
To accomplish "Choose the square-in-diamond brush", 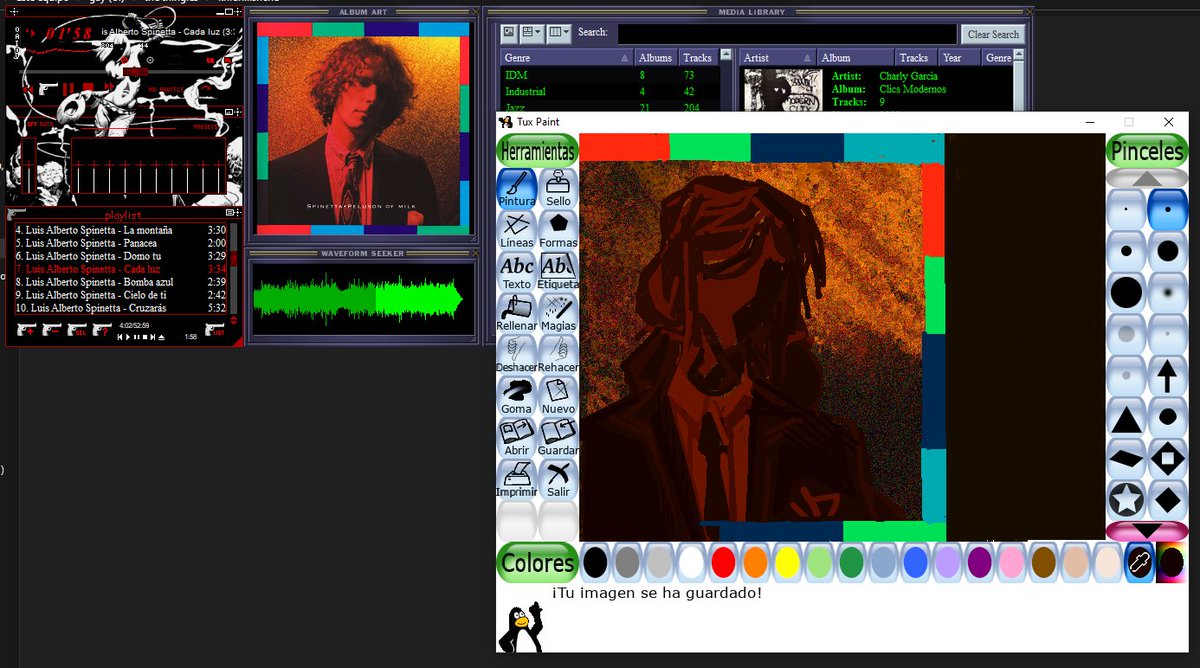I will [x=1167, y=458].
